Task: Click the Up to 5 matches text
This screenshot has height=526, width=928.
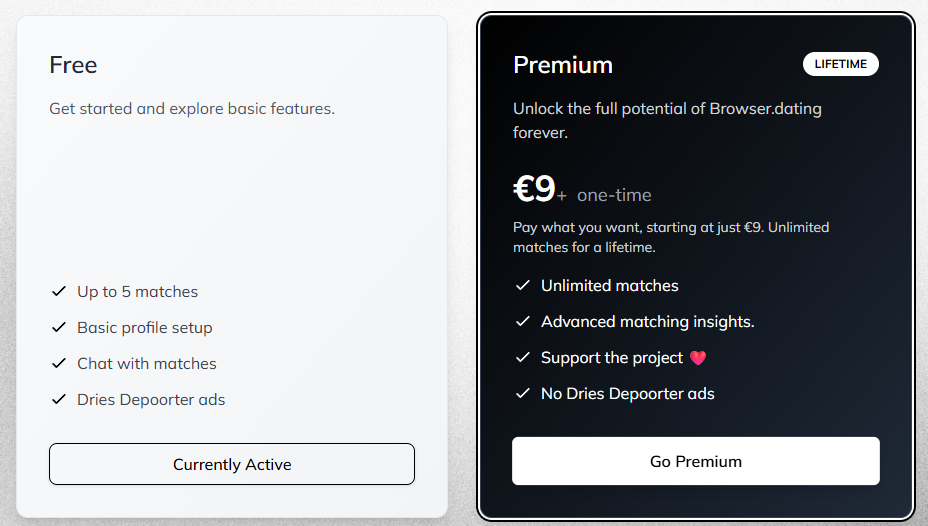Action: pyautogui.click(x=137, y=292)
